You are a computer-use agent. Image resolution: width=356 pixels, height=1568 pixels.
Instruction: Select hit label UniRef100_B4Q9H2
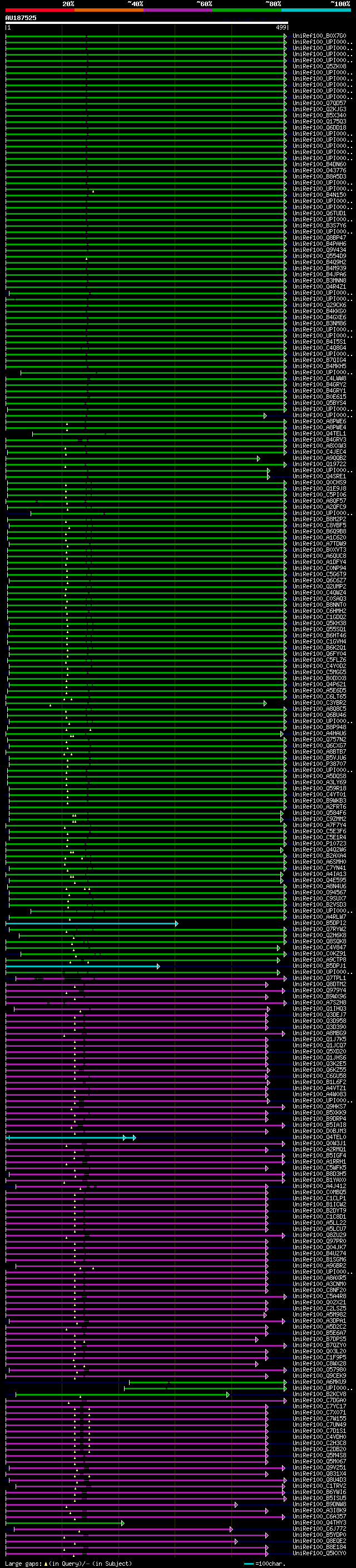pos(319,263)
